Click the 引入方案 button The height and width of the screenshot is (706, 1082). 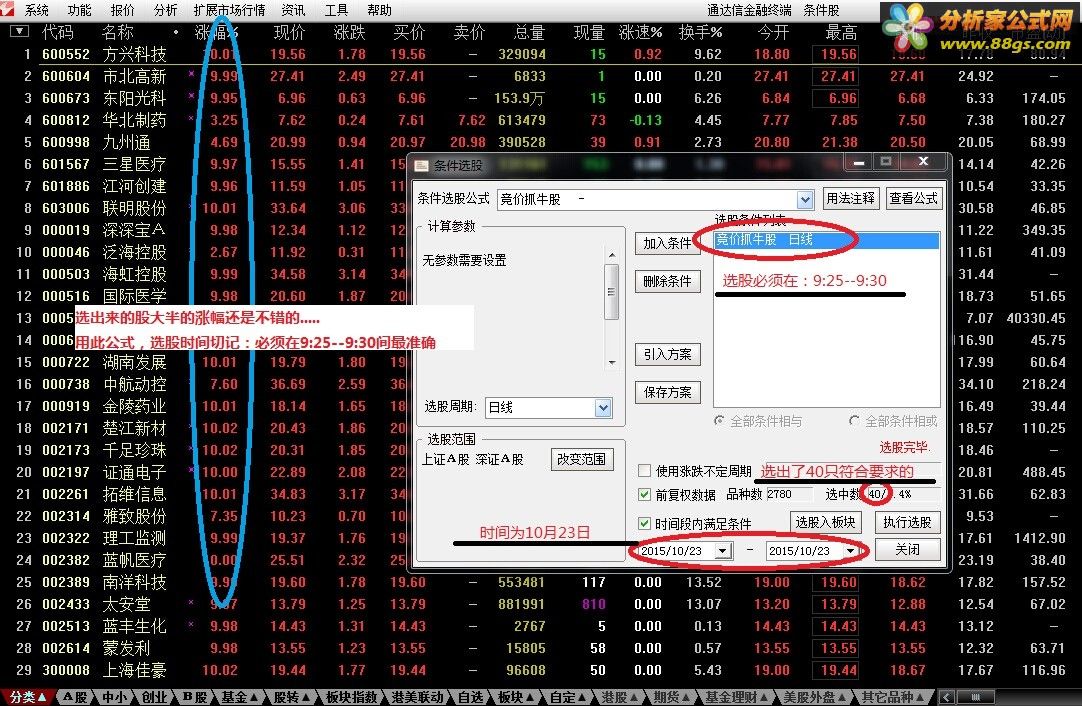(667, 354)
